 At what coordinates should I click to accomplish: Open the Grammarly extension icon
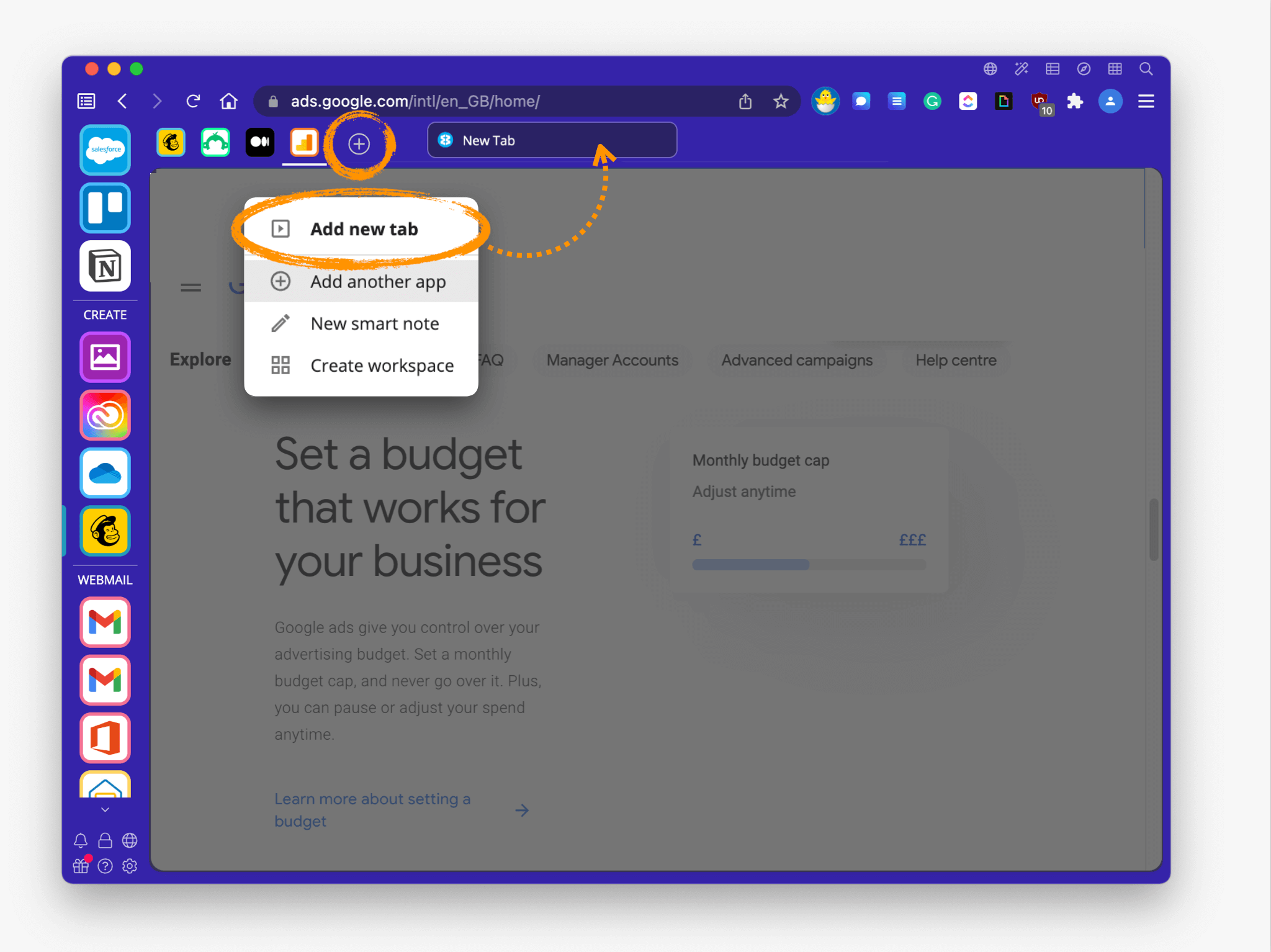(x=932, y=101)
